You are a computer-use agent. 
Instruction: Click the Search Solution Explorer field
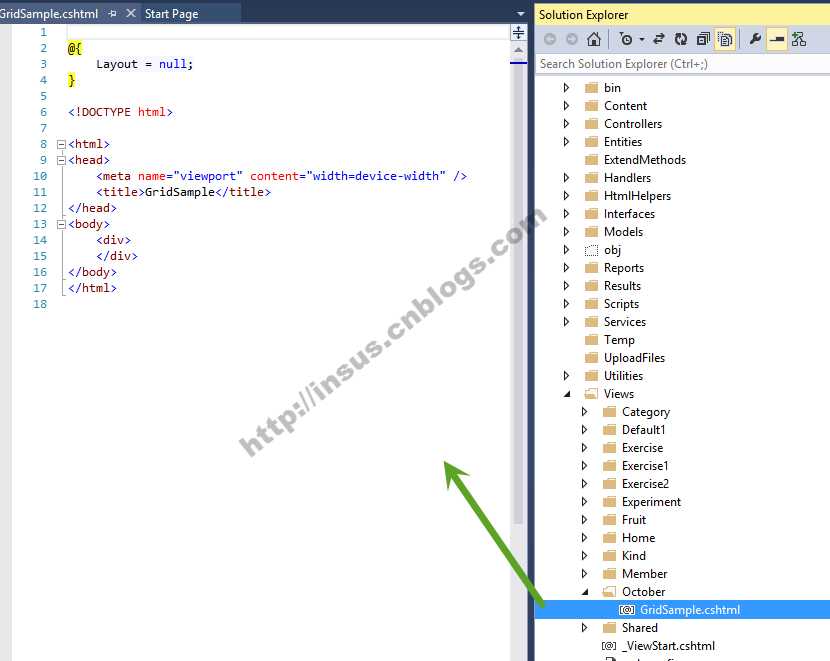pos(682,64)
